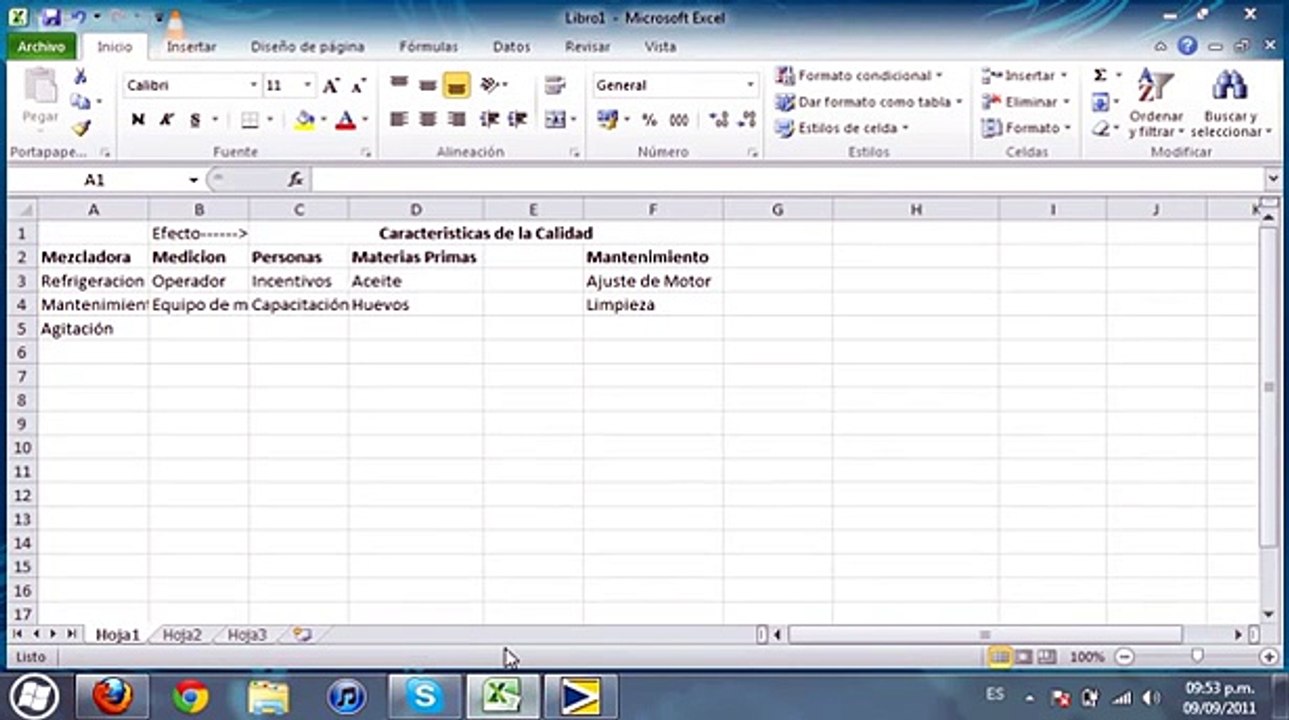Insert new worksheet tab icon

click(x=301, y=634)
